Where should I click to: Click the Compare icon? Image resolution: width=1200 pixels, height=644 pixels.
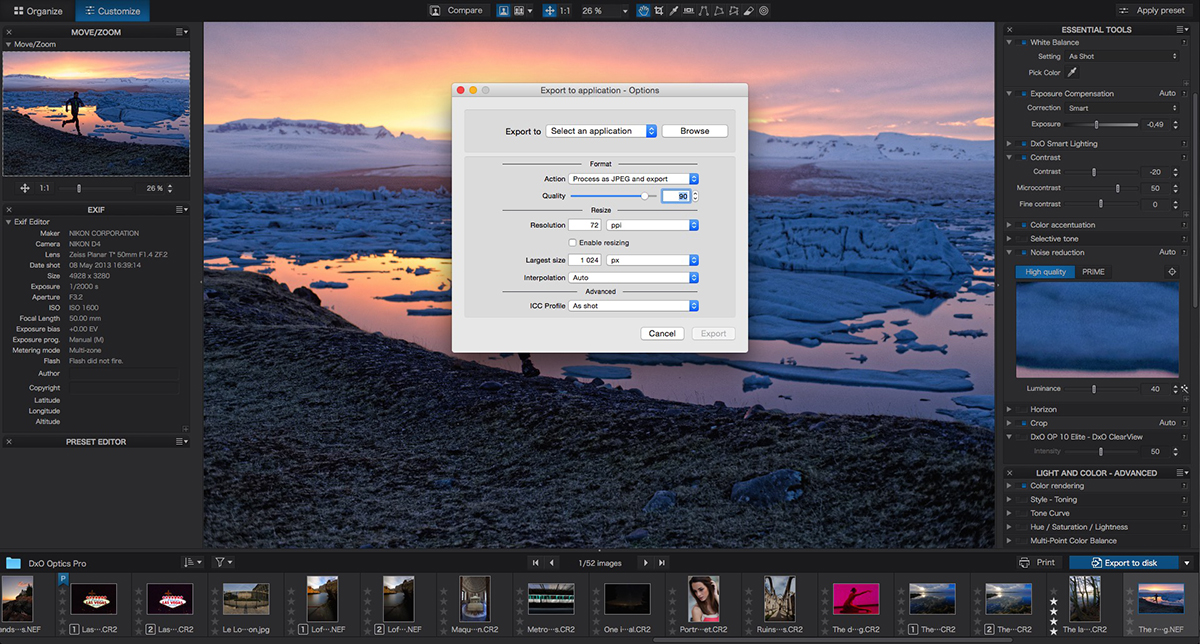pos(436,10)
